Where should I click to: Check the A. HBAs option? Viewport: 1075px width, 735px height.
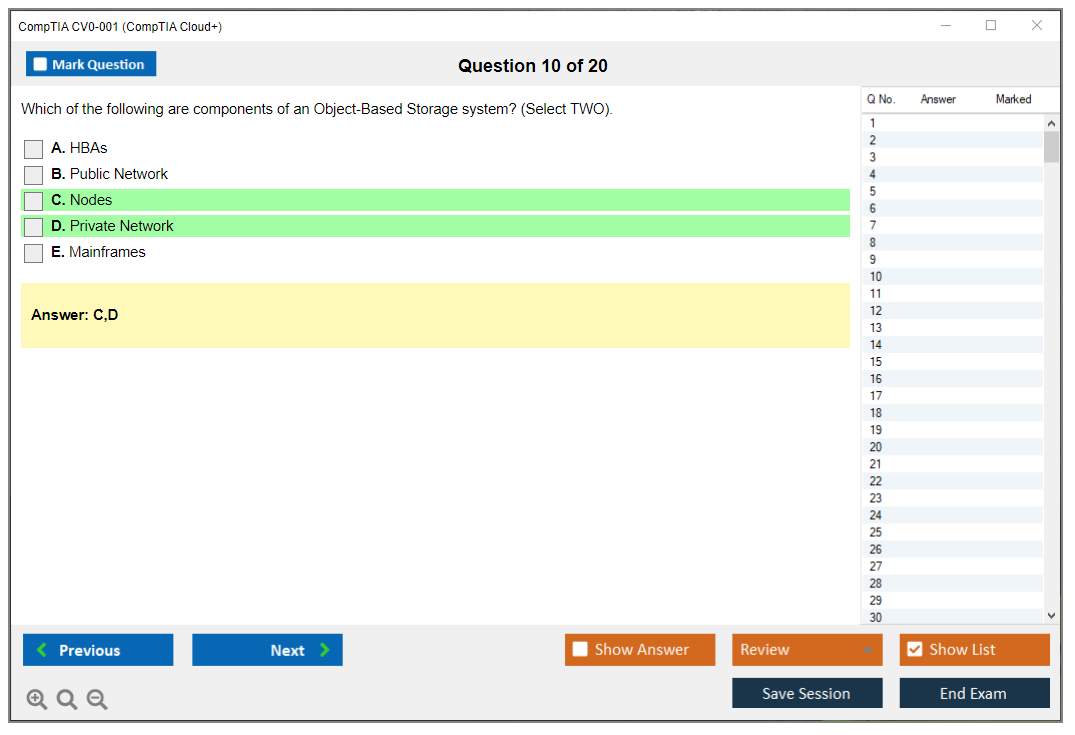(x=34, y=149)
